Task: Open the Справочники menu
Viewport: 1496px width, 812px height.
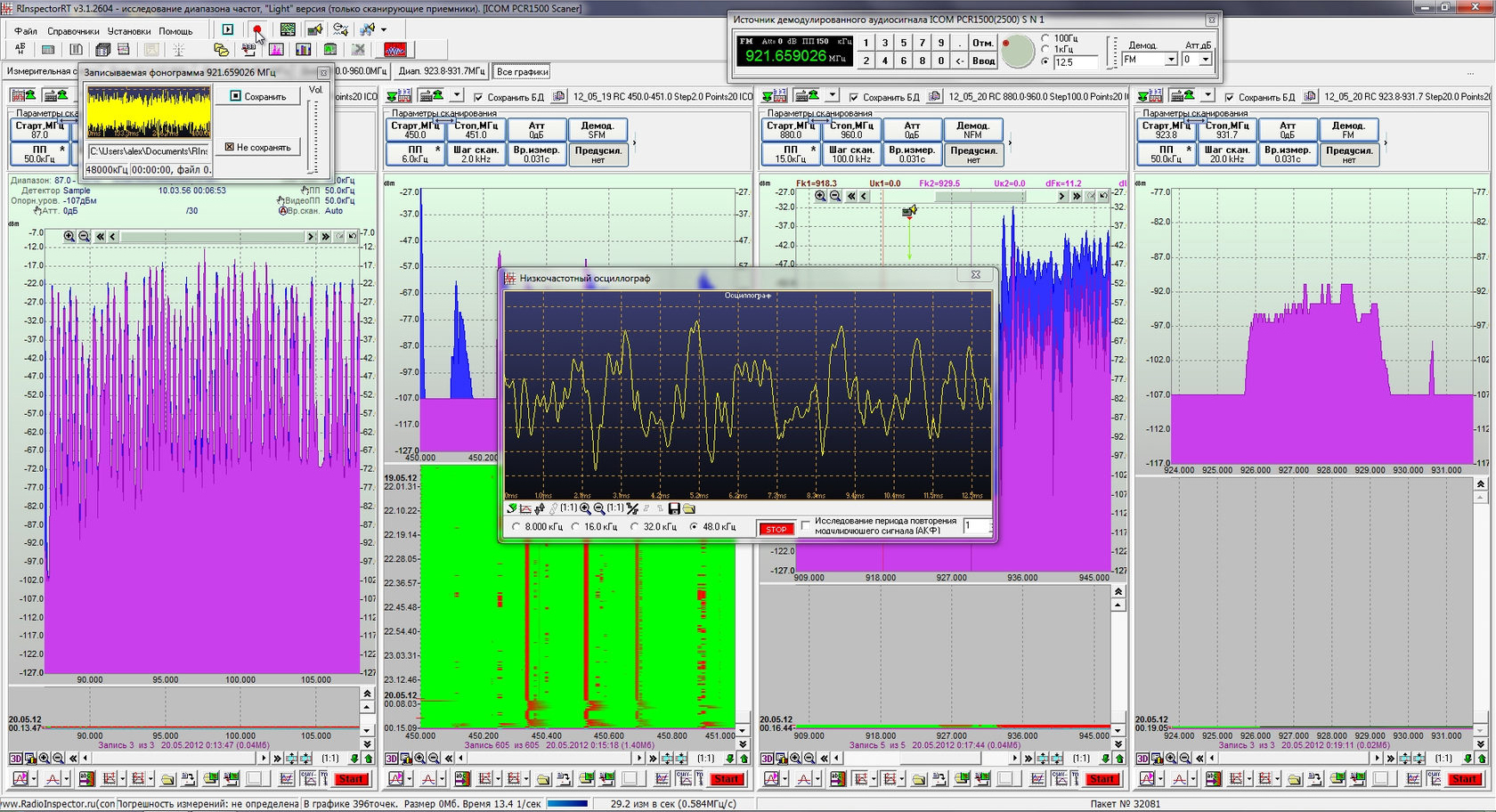Action: [x=73, y=31]
